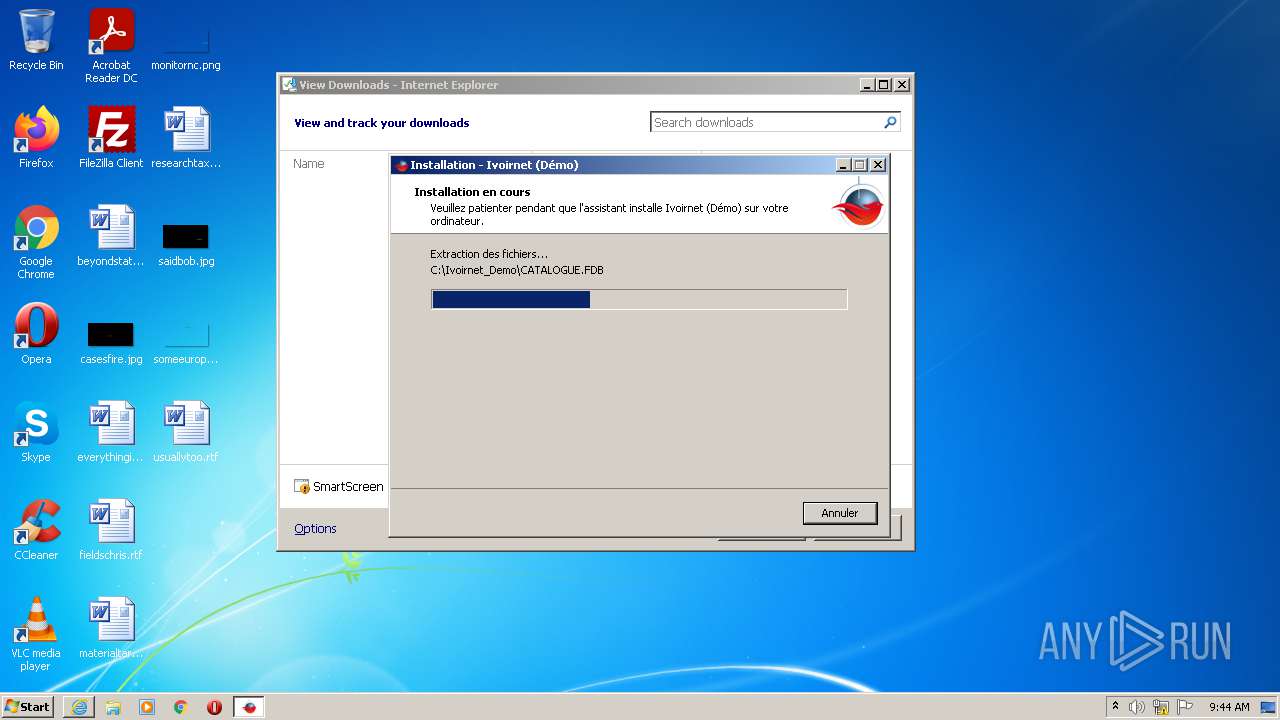1280x720 pixels.
Task: Open researchtax document on desktop
Action: pos(186,139)
